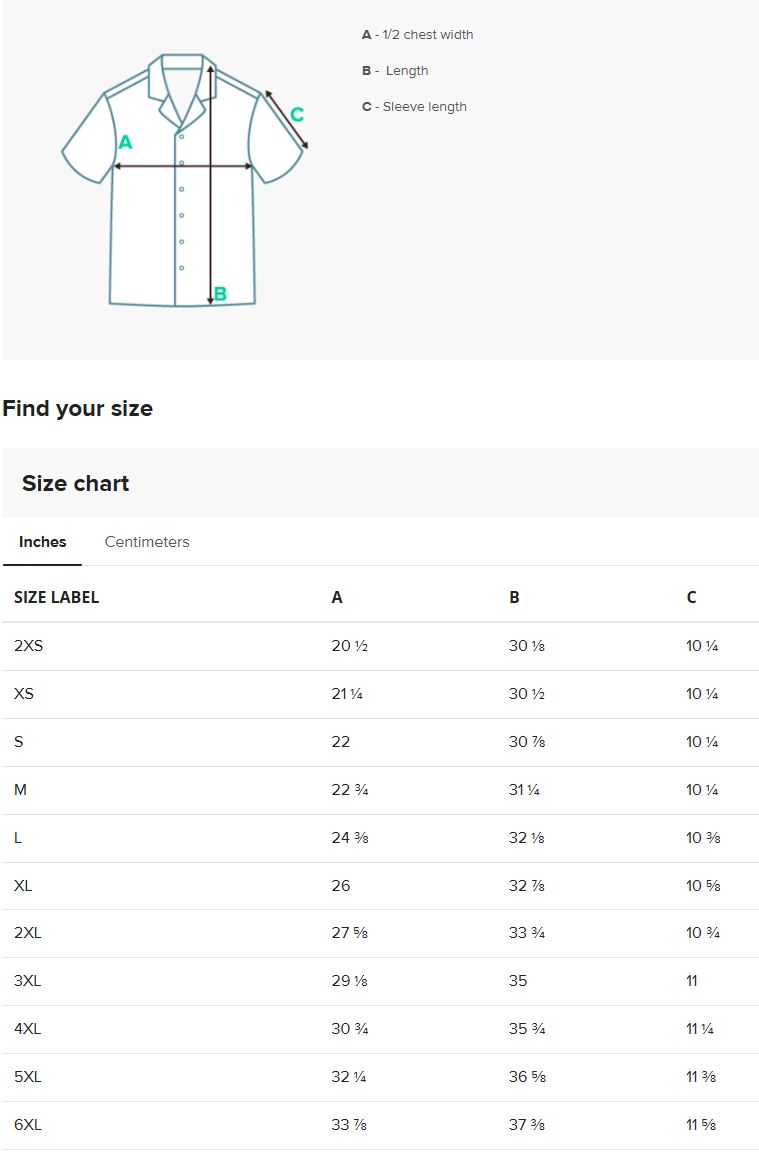Click the 'Find your size' heading
Screen dimensions: 759x1167
point(78,408)
